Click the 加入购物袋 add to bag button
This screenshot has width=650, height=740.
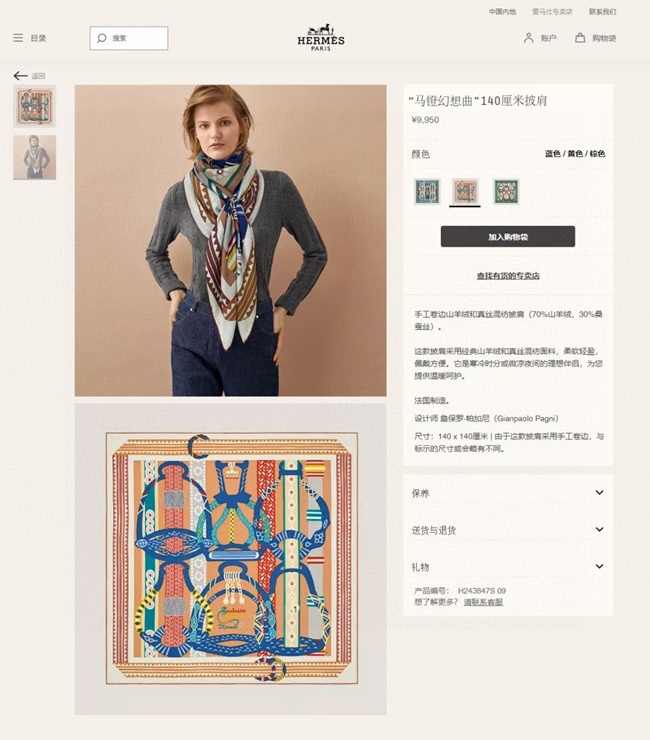pos(508,236)
